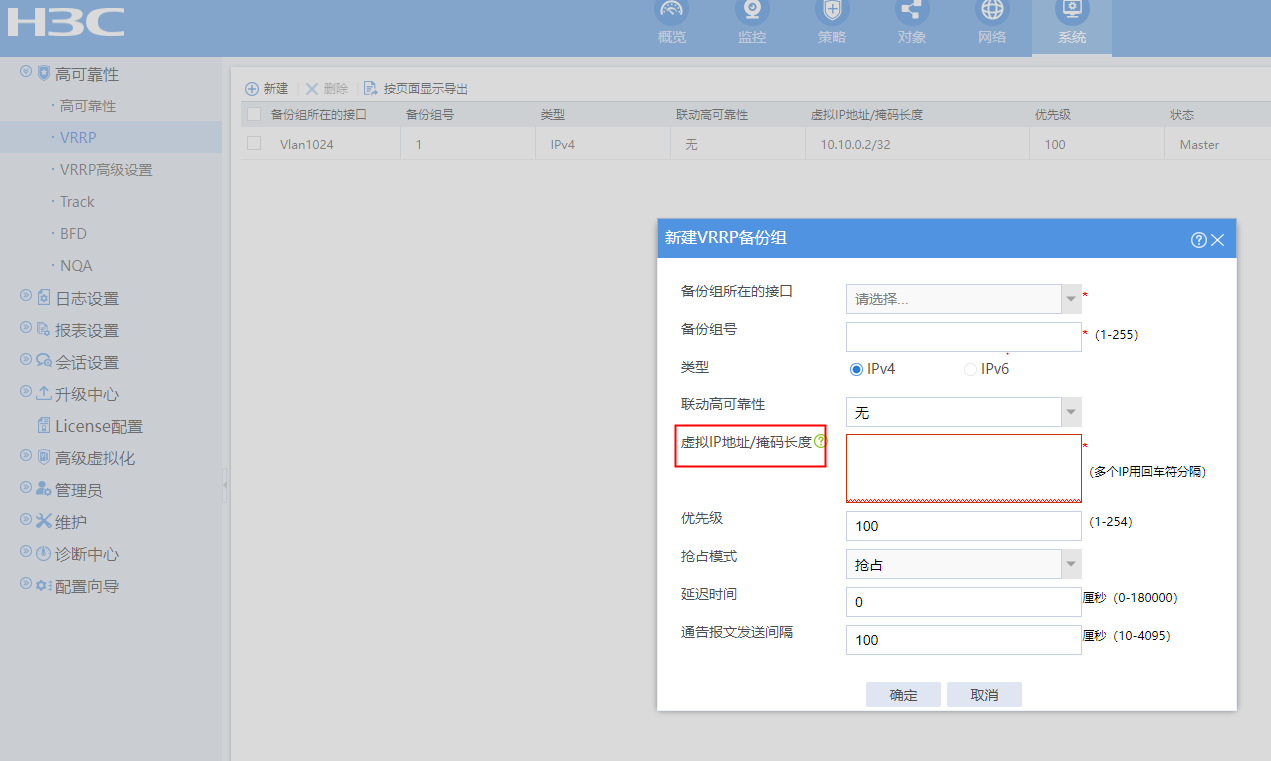Open VRRP高级设置 in sidebar

(106, 170)
